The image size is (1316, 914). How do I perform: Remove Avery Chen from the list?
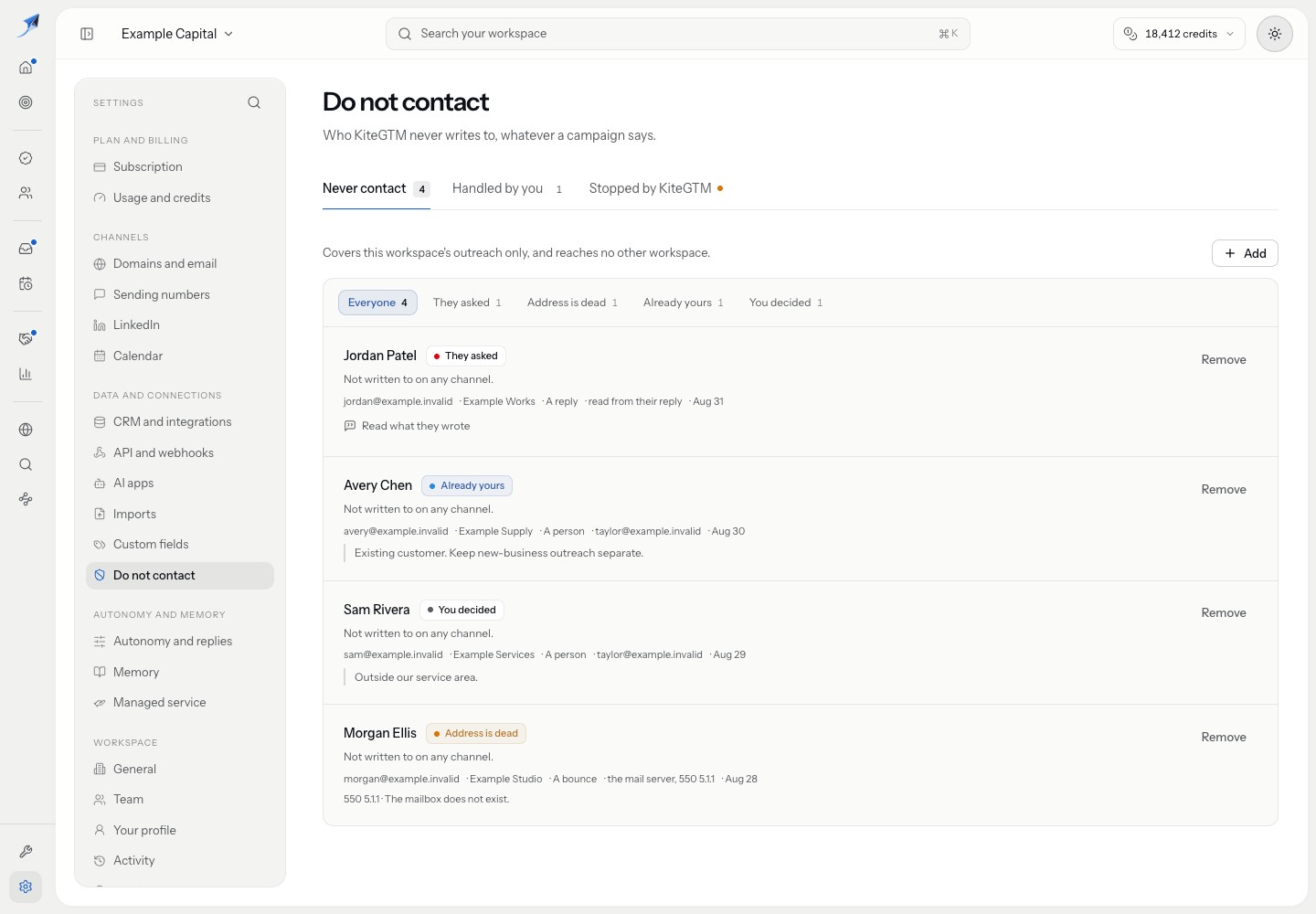(1224, 489)
